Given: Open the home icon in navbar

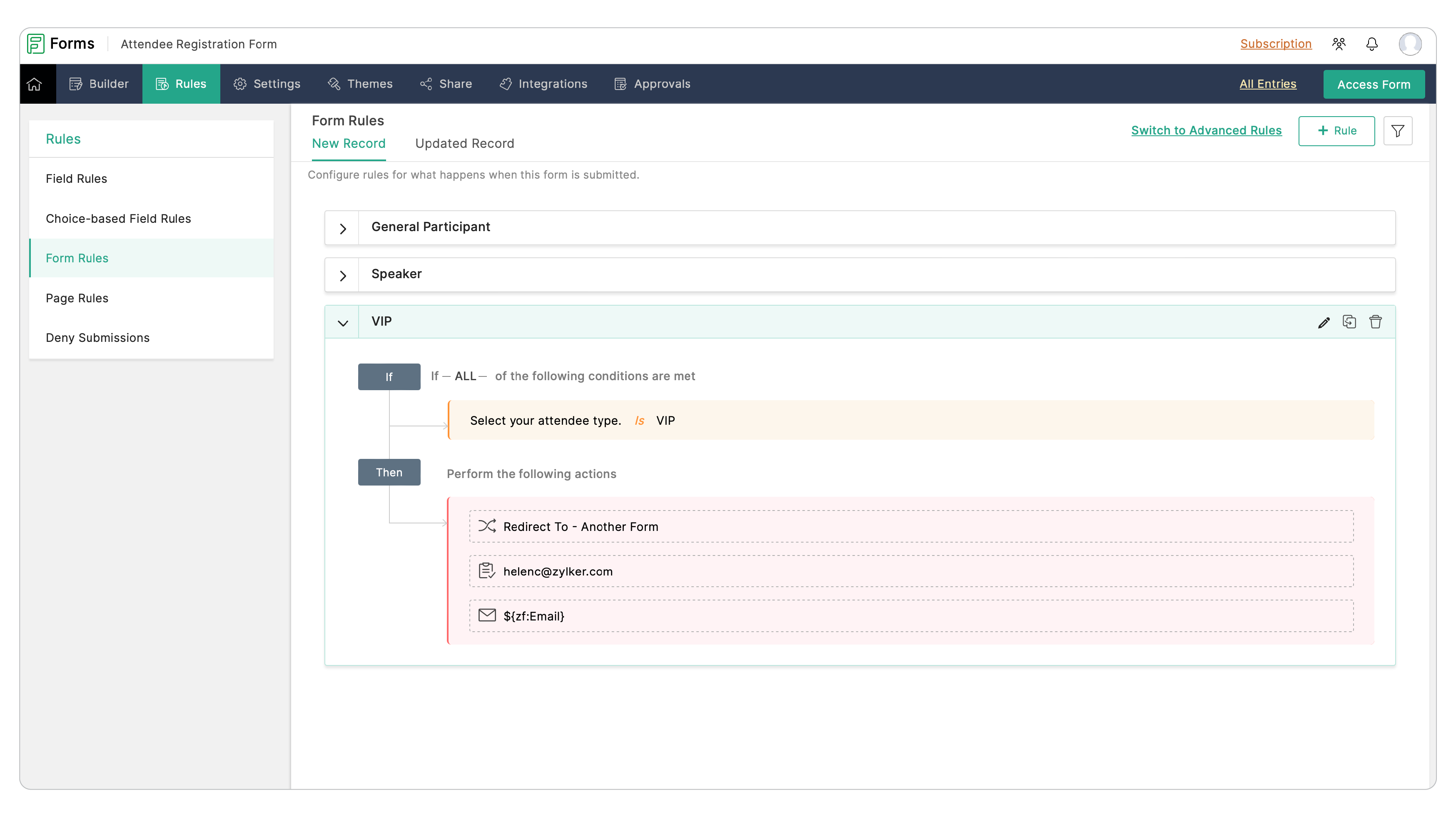Looking at the screenshot, I should [35, 84].
